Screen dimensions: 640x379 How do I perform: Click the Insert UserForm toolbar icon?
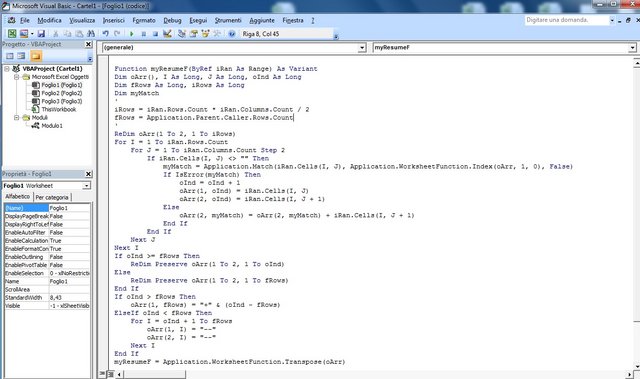24,34
